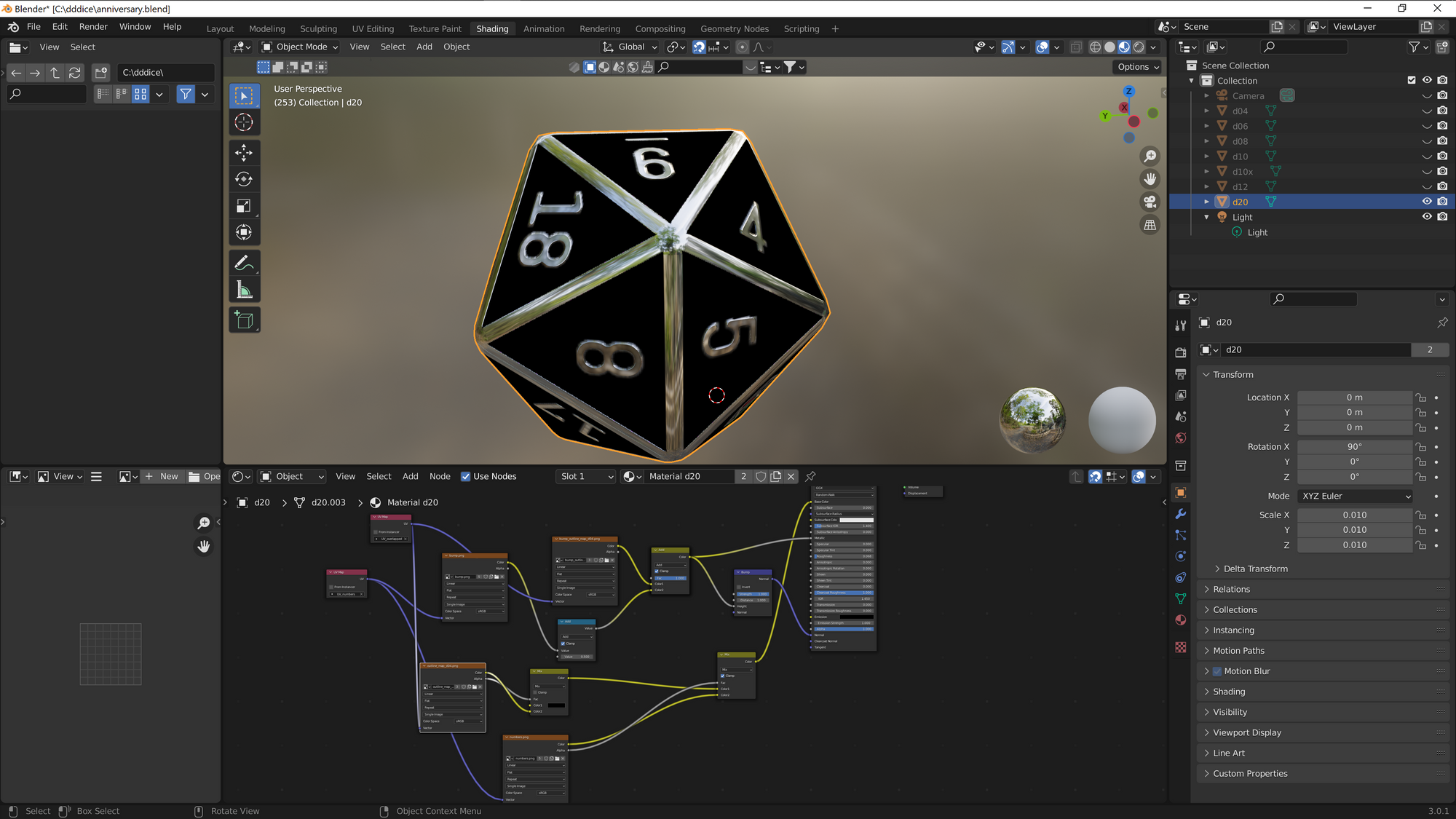Select the Measure tool
Viewport: 1456px width, 819px height.
coord(244,288)
